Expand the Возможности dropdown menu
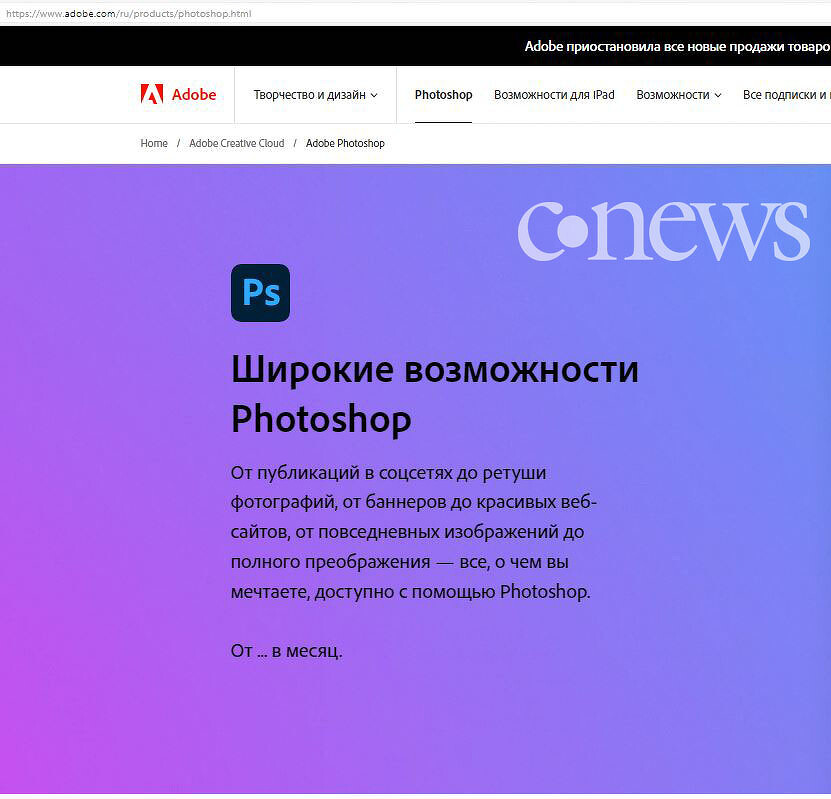Image resolution: width=831 pixels, height=799 pixels. (x=679, y=95)
